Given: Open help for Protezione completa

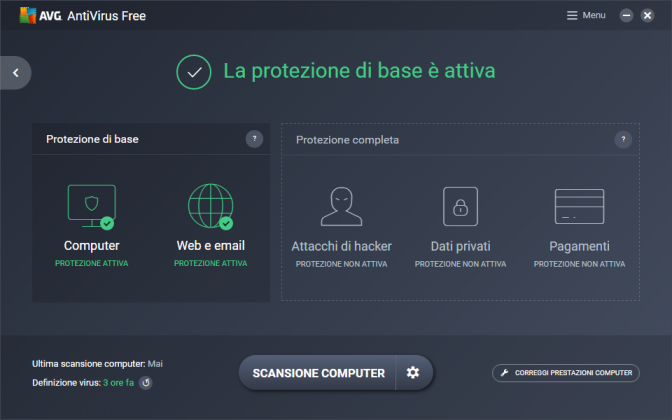Looking at the screenshot, I should click(x=623, y=139).
